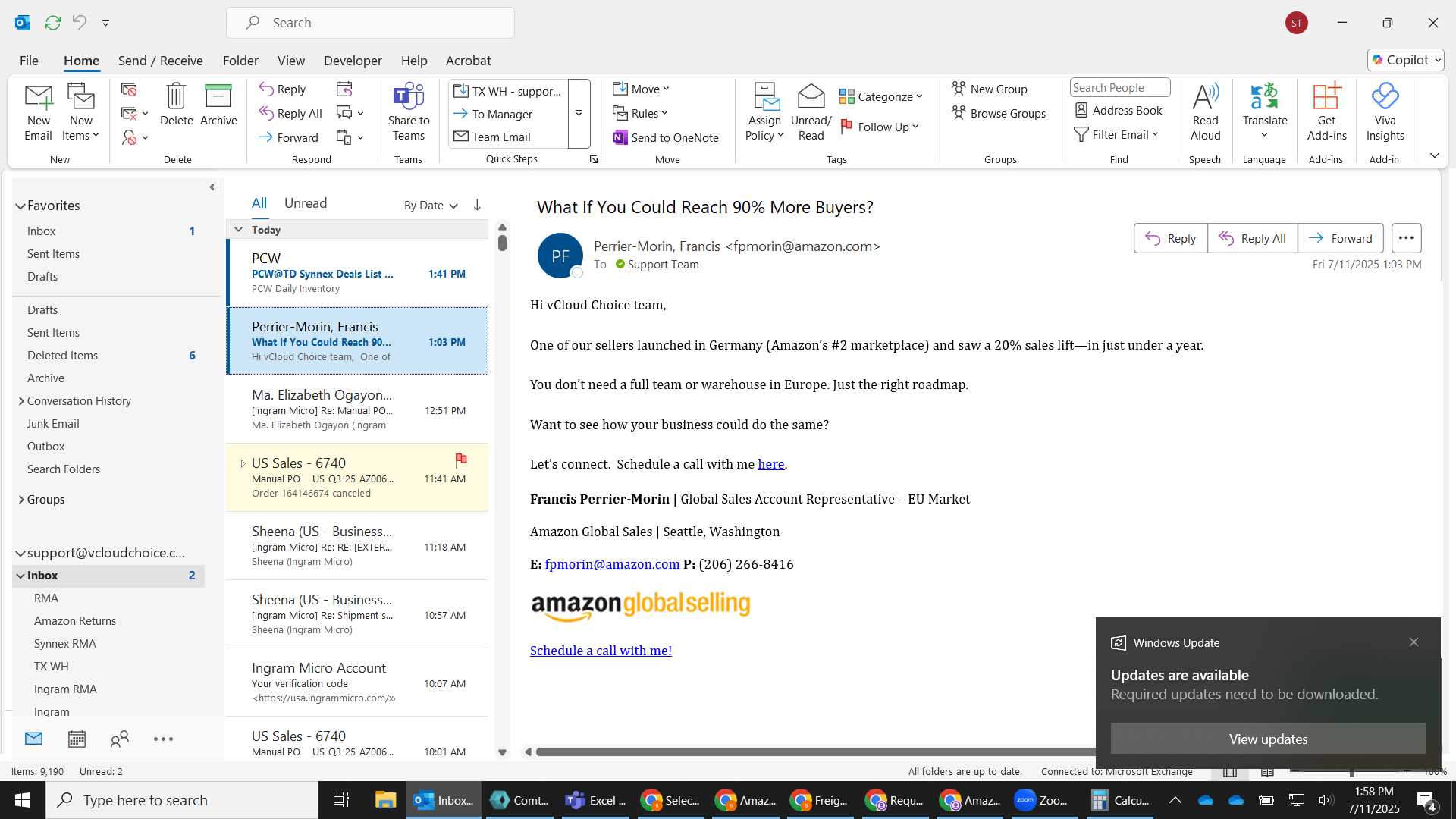Image resolution: width=1456 pixels, height=819 pixels.
Task: Click the 'here' link in email body
Action: tap(770, 464)
